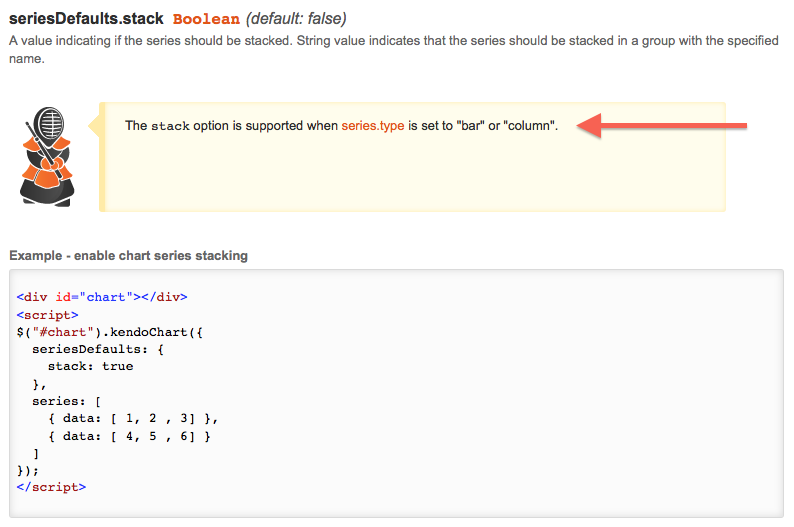
Task: Click the word "bar" in the yellow note
Action: tap(469, 126)
